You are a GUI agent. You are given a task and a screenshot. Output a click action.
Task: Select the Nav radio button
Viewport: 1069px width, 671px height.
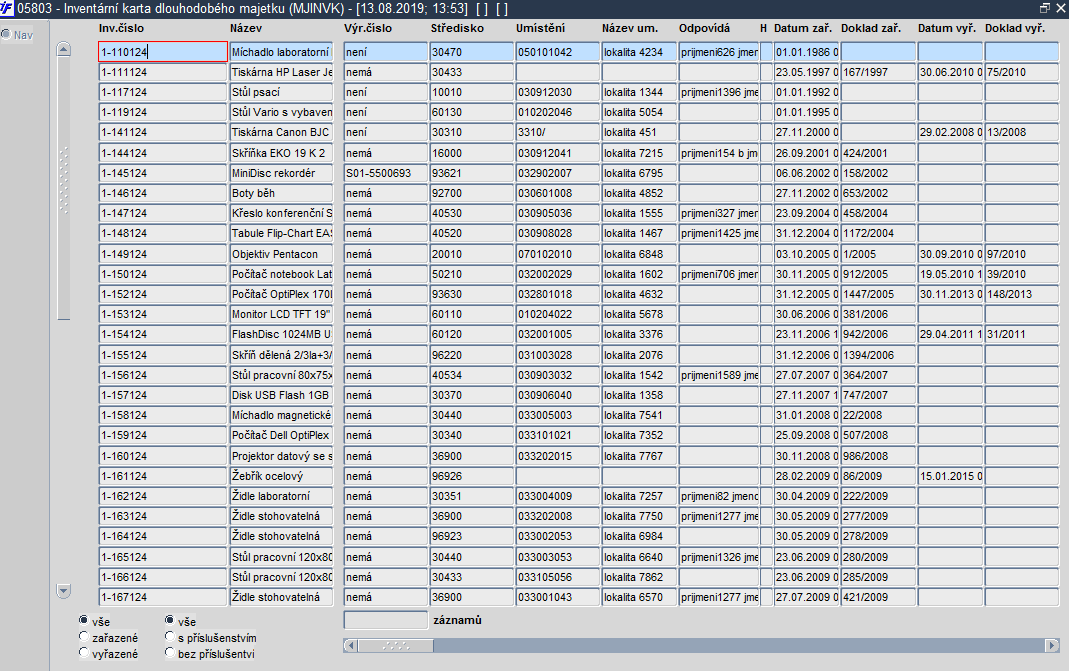click(6, 34)
